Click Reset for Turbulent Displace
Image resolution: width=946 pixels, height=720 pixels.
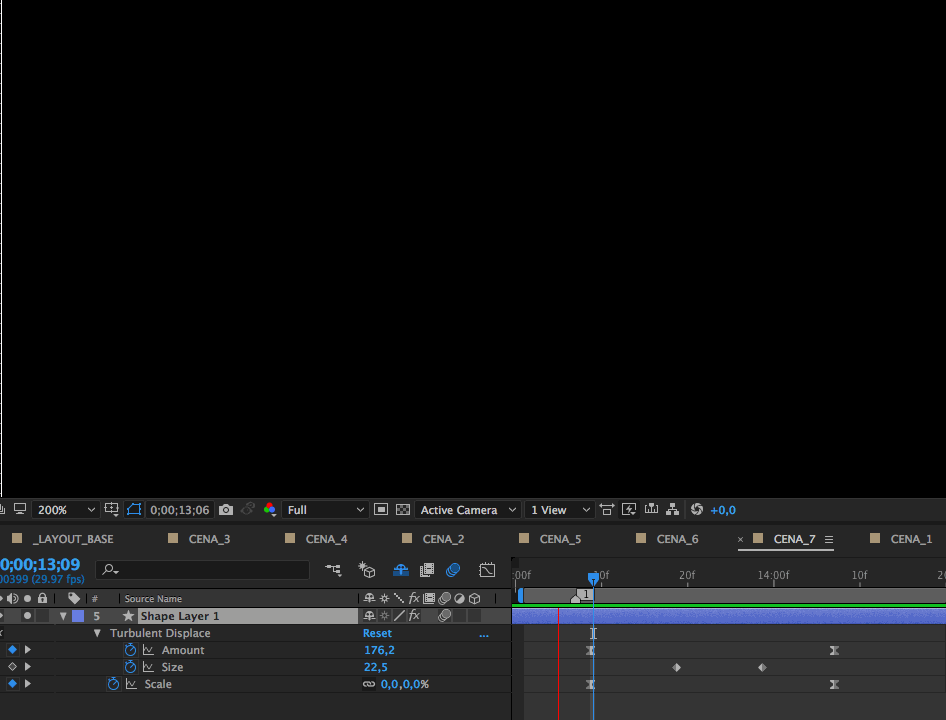click(377, 633)
